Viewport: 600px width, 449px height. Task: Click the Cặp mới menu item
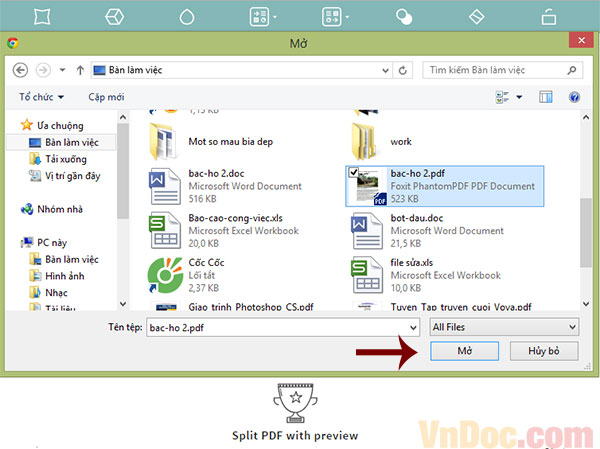[x=106, y=97]
